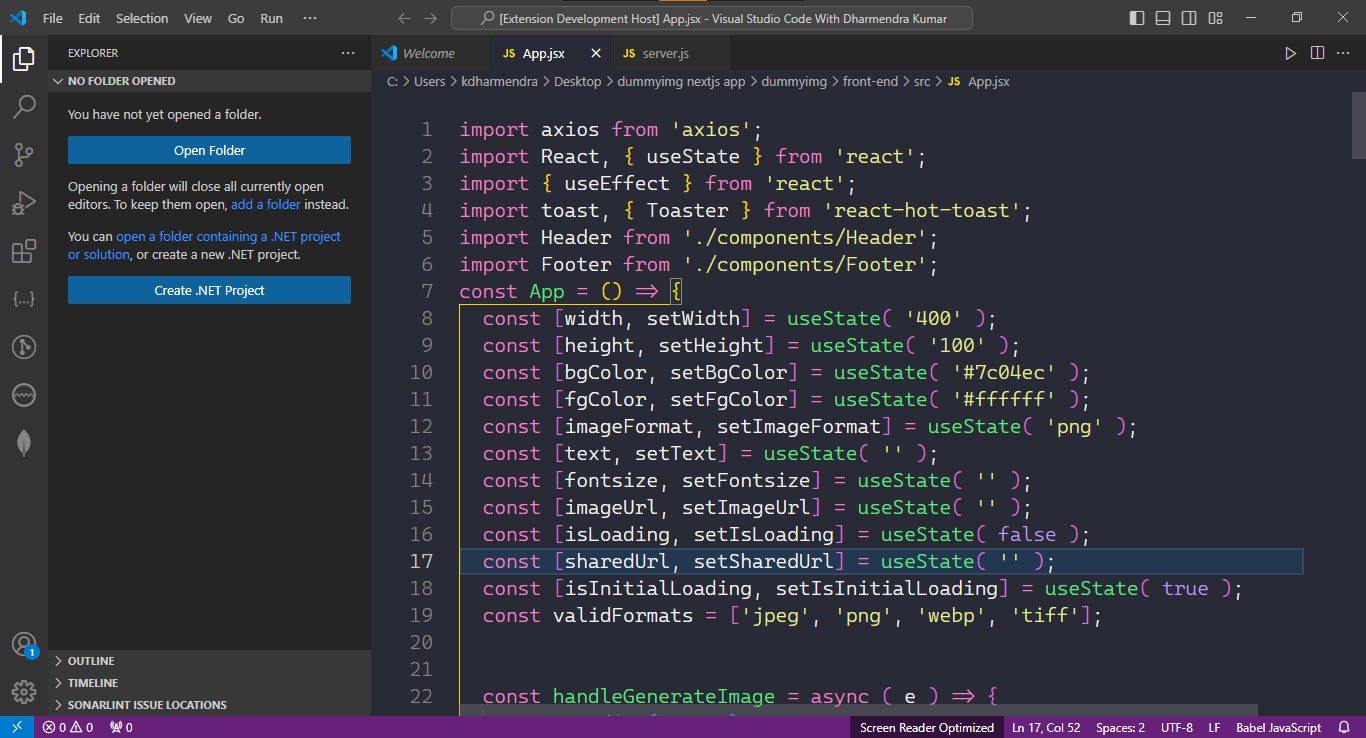
Task: Expand the SONARLINT ISSUE LOCATIONS section
Action: (x=210, y=705)
